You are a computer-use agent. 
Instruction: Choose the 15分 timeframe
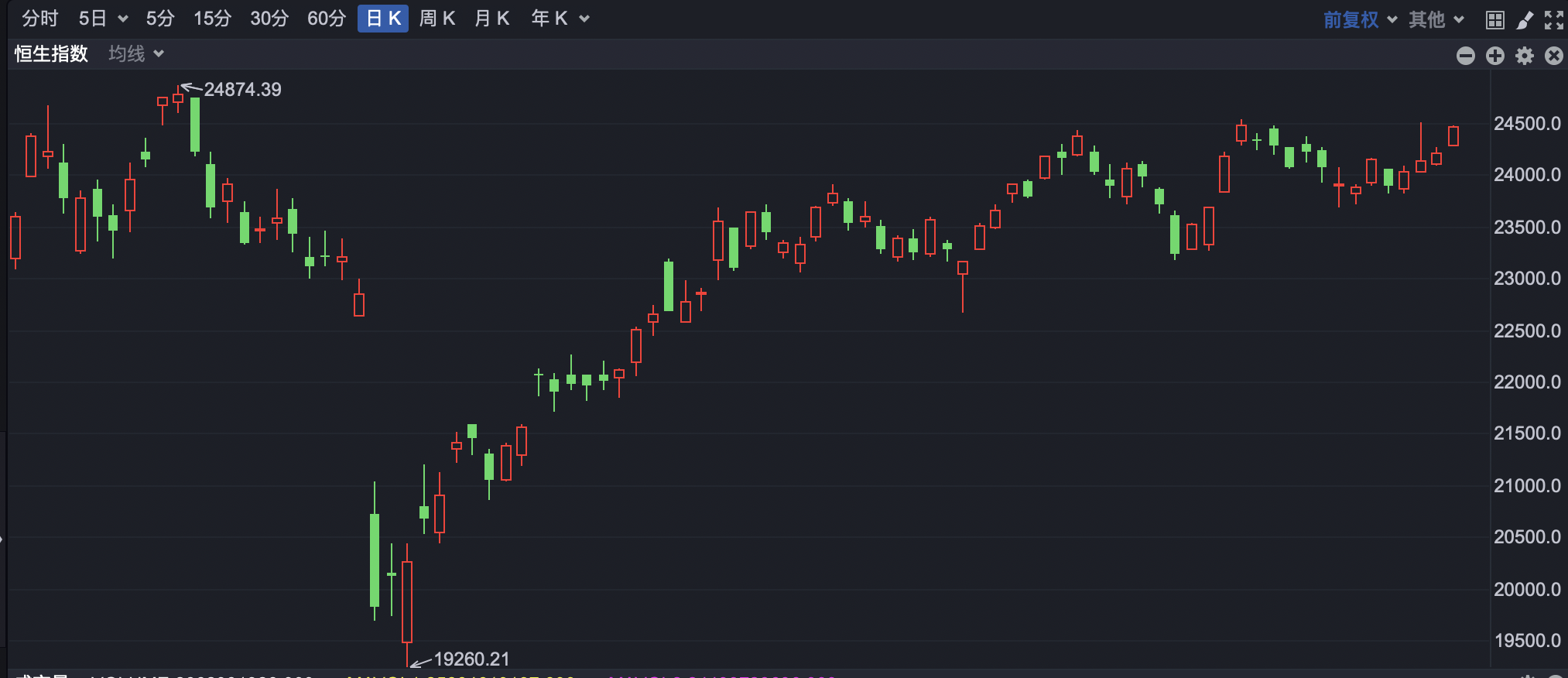(x=212, y=19)
